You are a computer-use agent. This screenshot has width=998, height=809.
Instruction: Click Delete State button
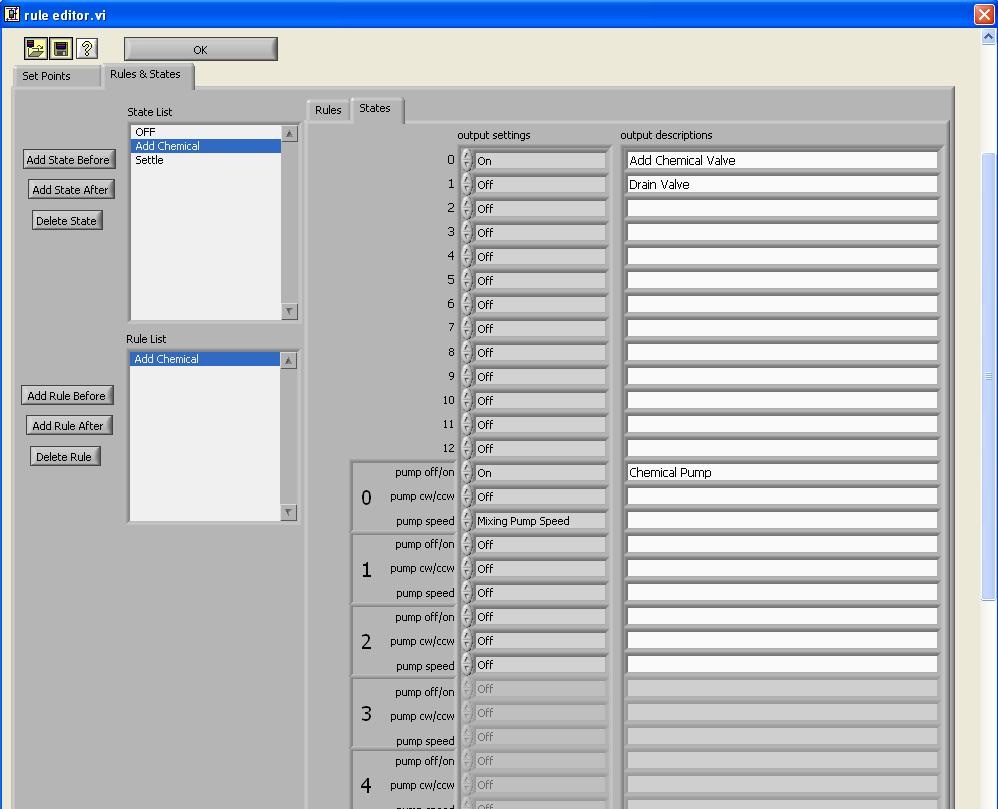tap(67, 220)
